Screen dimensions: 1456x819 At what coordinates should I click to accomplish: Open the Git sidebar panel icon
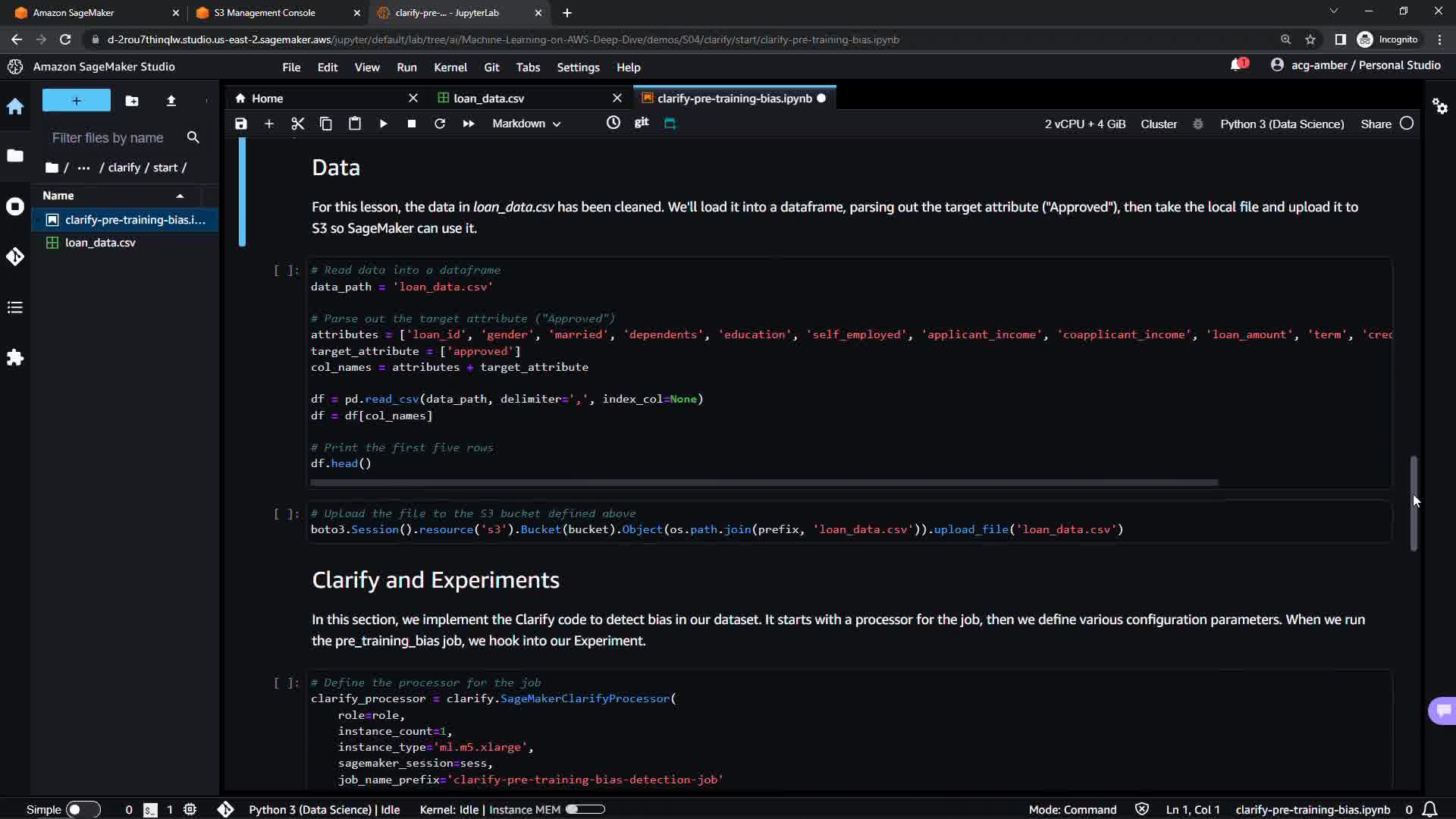pos(15,256)
